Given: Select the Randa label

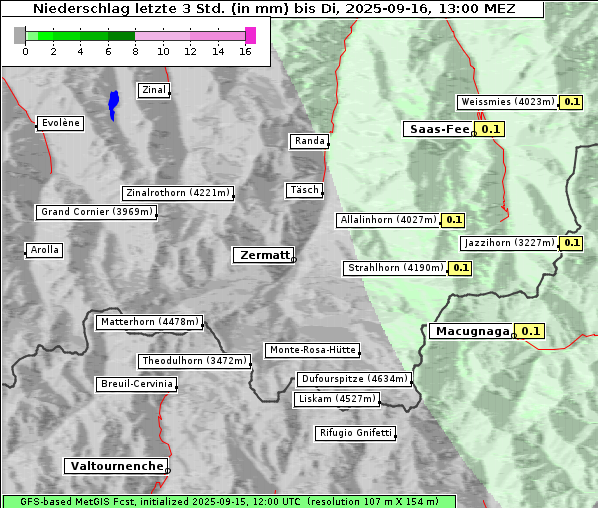Looking at the screenshot, I should point(309,141).
